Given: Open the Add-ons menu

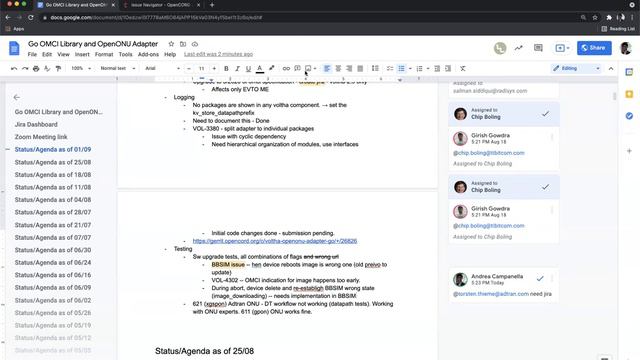Looking at the screenshot, I should pos(148,54).
